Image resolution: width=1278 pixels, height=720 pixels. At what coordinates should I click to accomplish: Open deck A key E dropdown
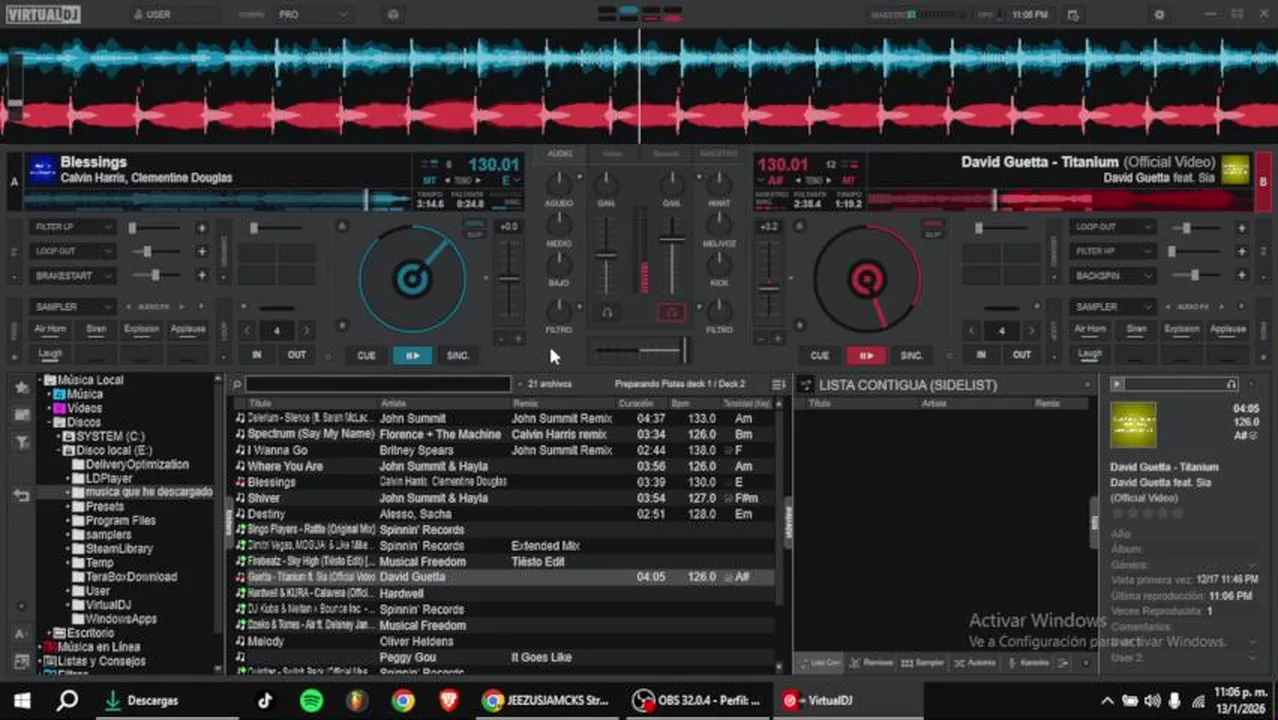[510, 180]
